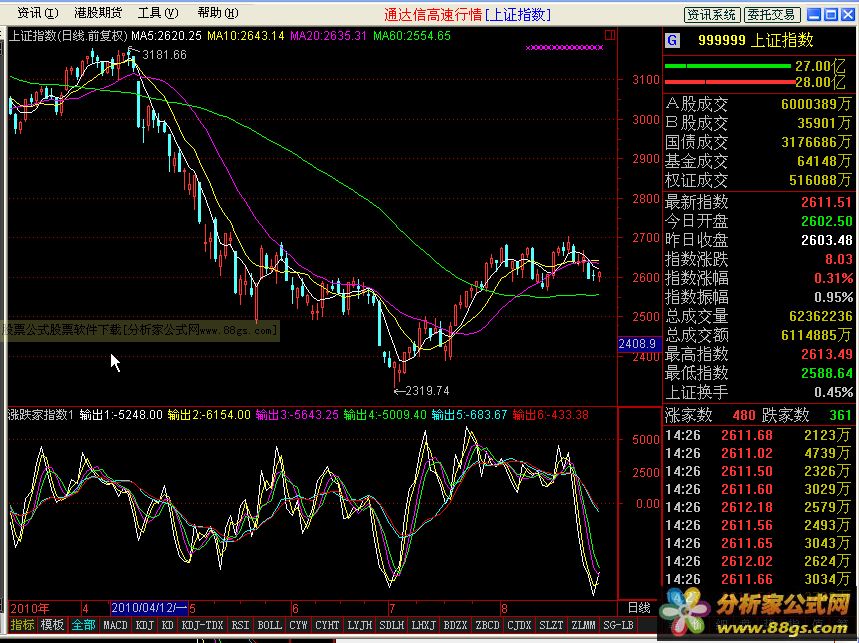Image resolution: width=859 pixels, height=643 pixels.
Task: Switch to SDLH indicator
Action: 391,624
